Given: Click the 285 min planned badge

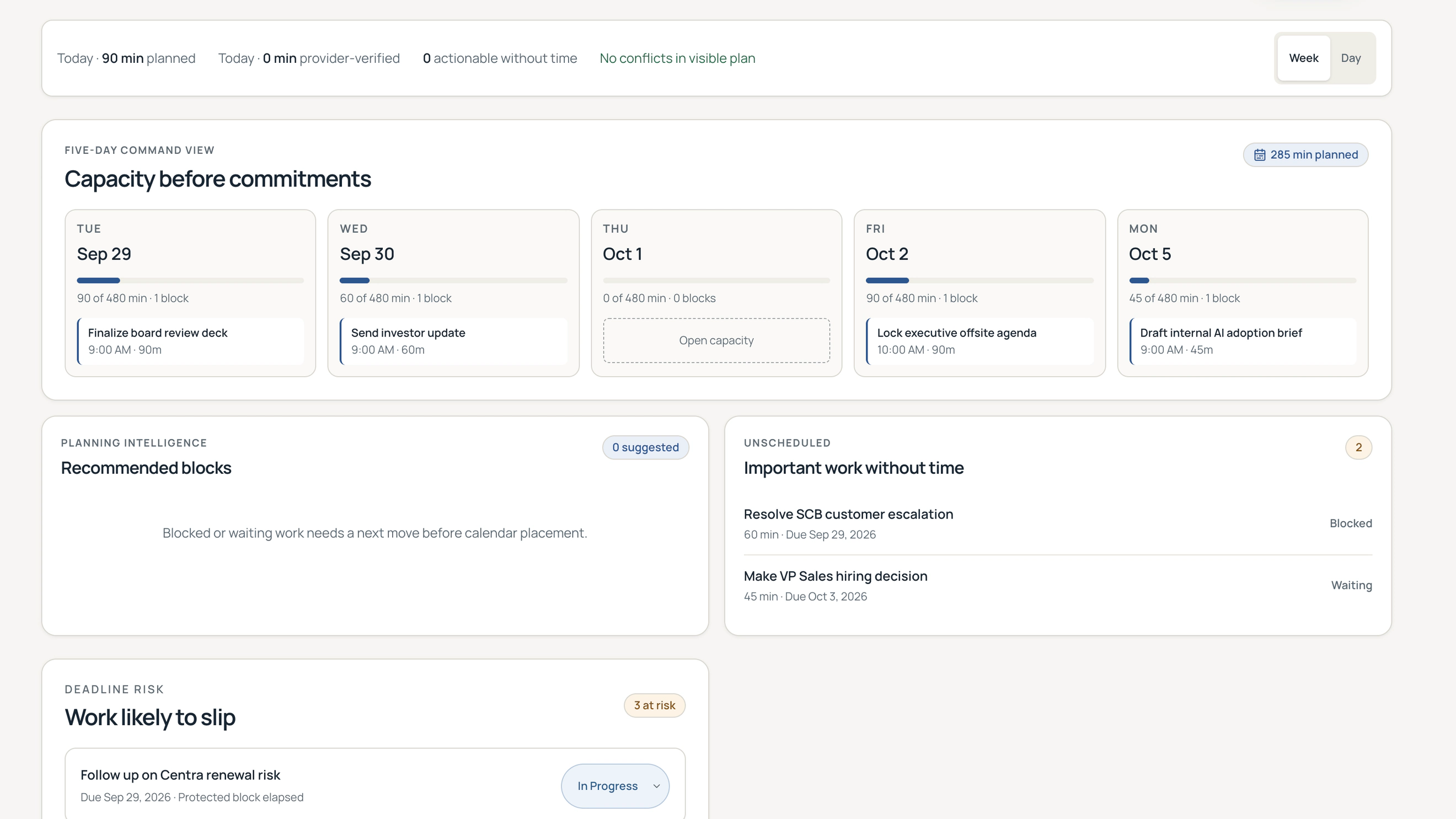Looking at the screenshot, I should pos(1305,155).
